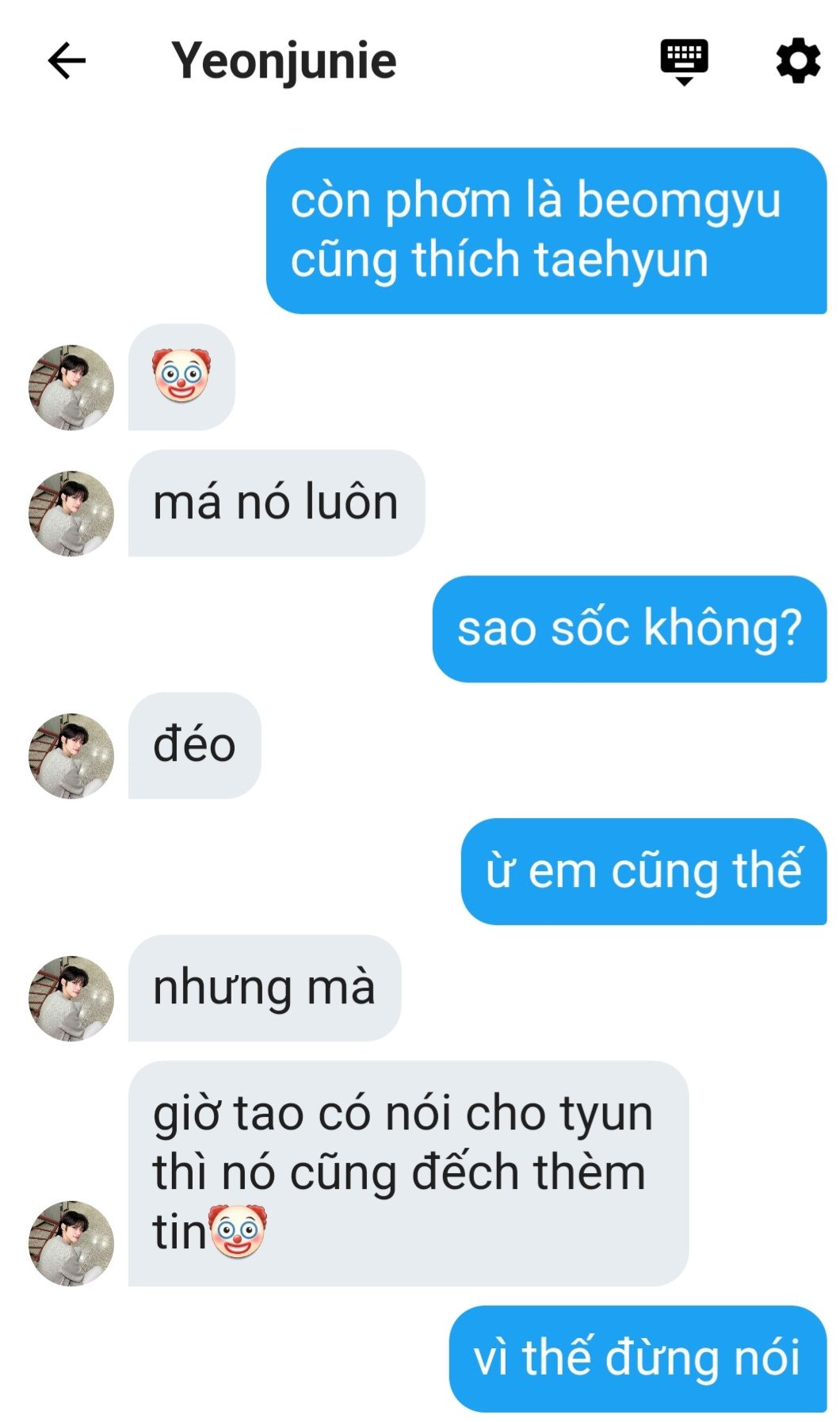Tap avatar beside 'nhưng mà' message
840x1422 pixels.
(x=71, y=999)
